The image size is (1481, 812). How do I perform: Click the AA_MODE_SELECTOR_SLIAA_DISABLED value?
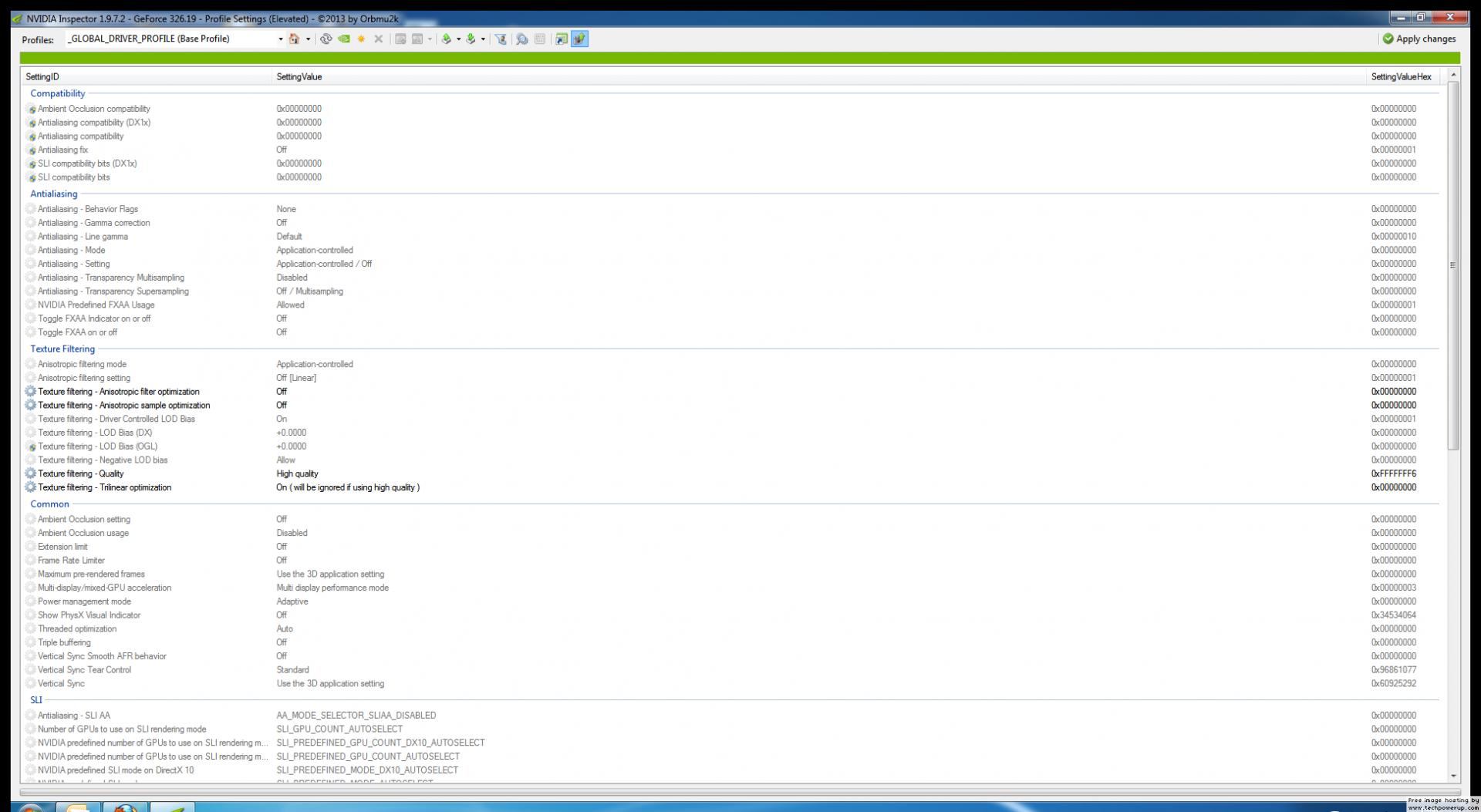click(356, 716)
